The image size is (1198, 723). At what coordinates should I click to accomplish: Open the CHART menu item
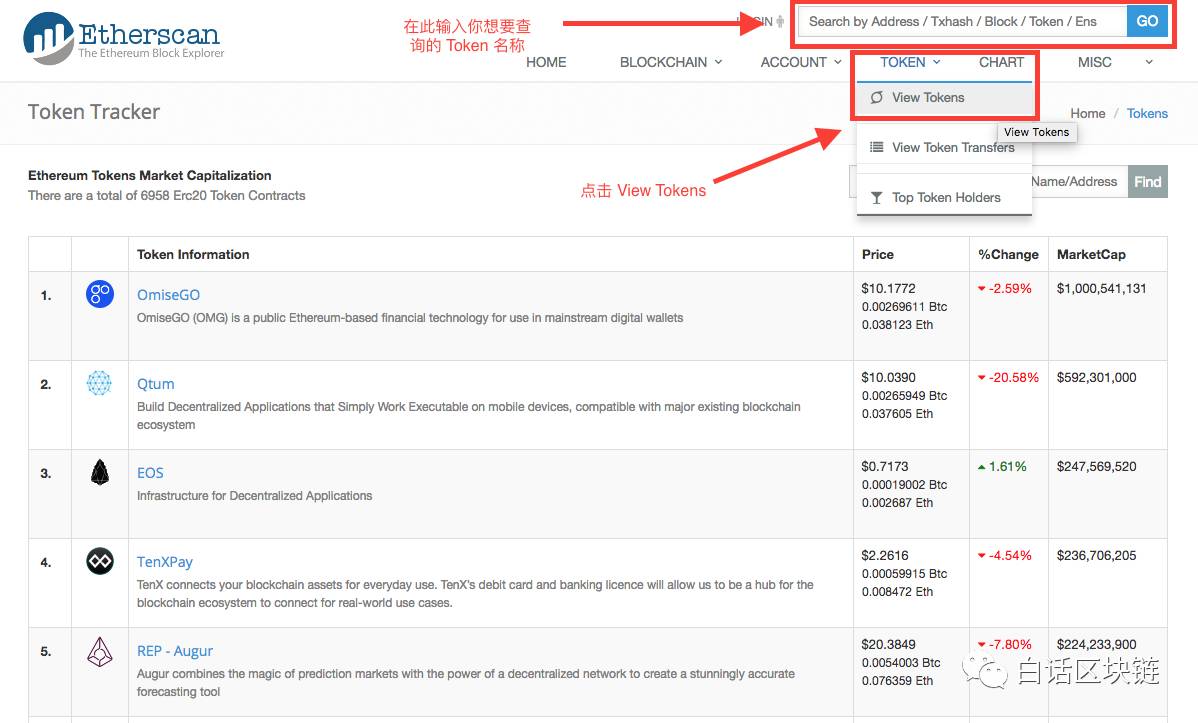pos(1001,63)
